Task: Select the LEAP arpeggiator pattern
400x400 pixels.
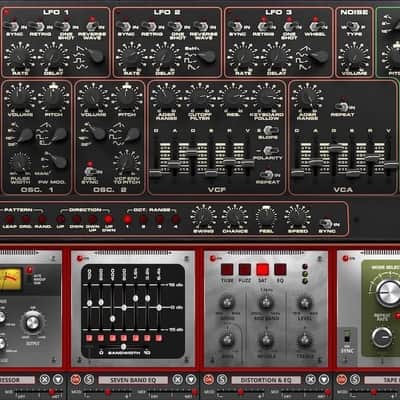Action: pos(10,219)
